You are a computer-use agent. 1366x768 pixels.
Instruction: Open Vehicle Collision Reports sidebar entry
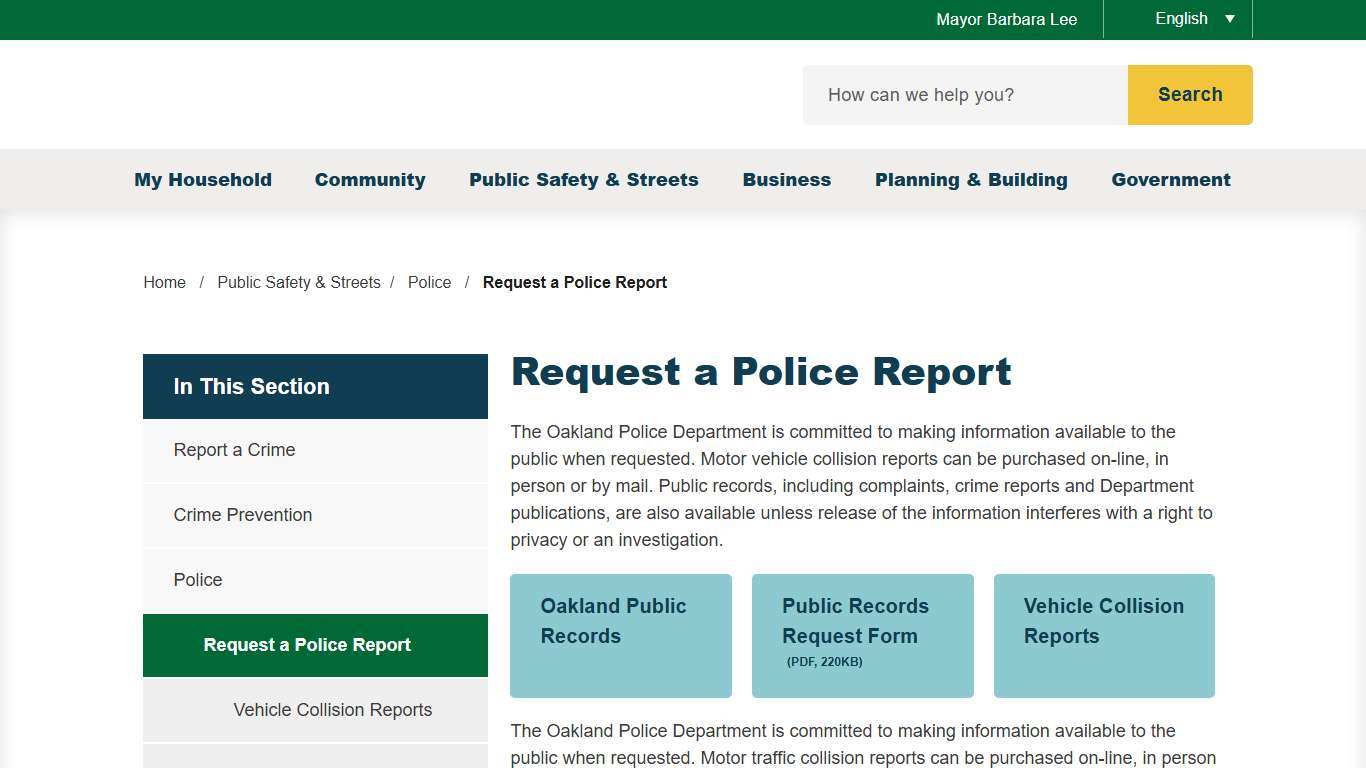pos(332,710)
